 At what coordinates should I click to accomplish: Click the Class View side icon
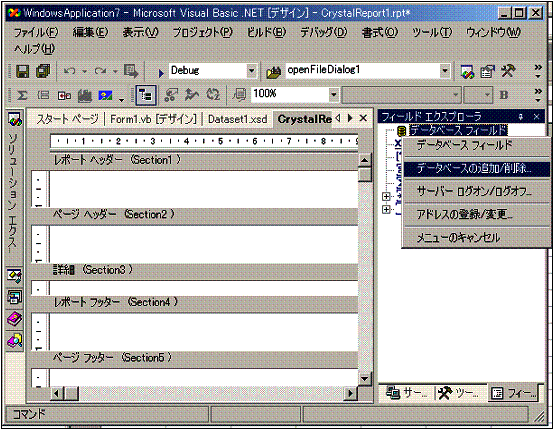pyautogui.click(x=14, y=276)
